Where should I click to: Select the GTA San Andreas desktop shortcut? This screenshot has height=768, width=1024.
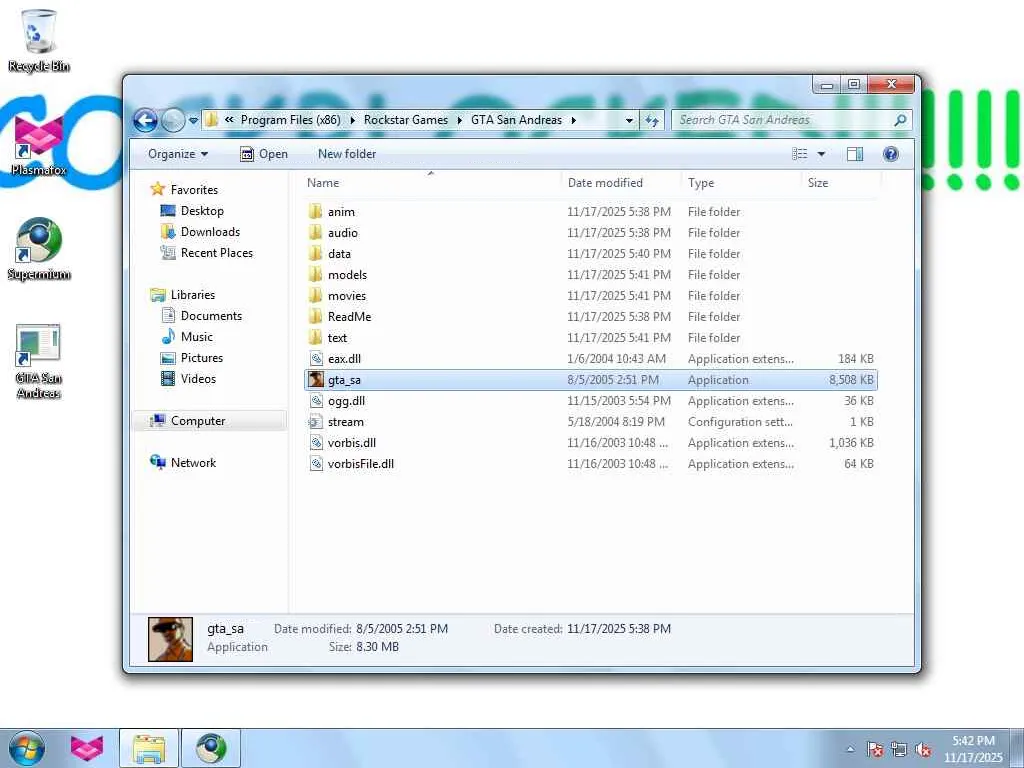[39, 361]
